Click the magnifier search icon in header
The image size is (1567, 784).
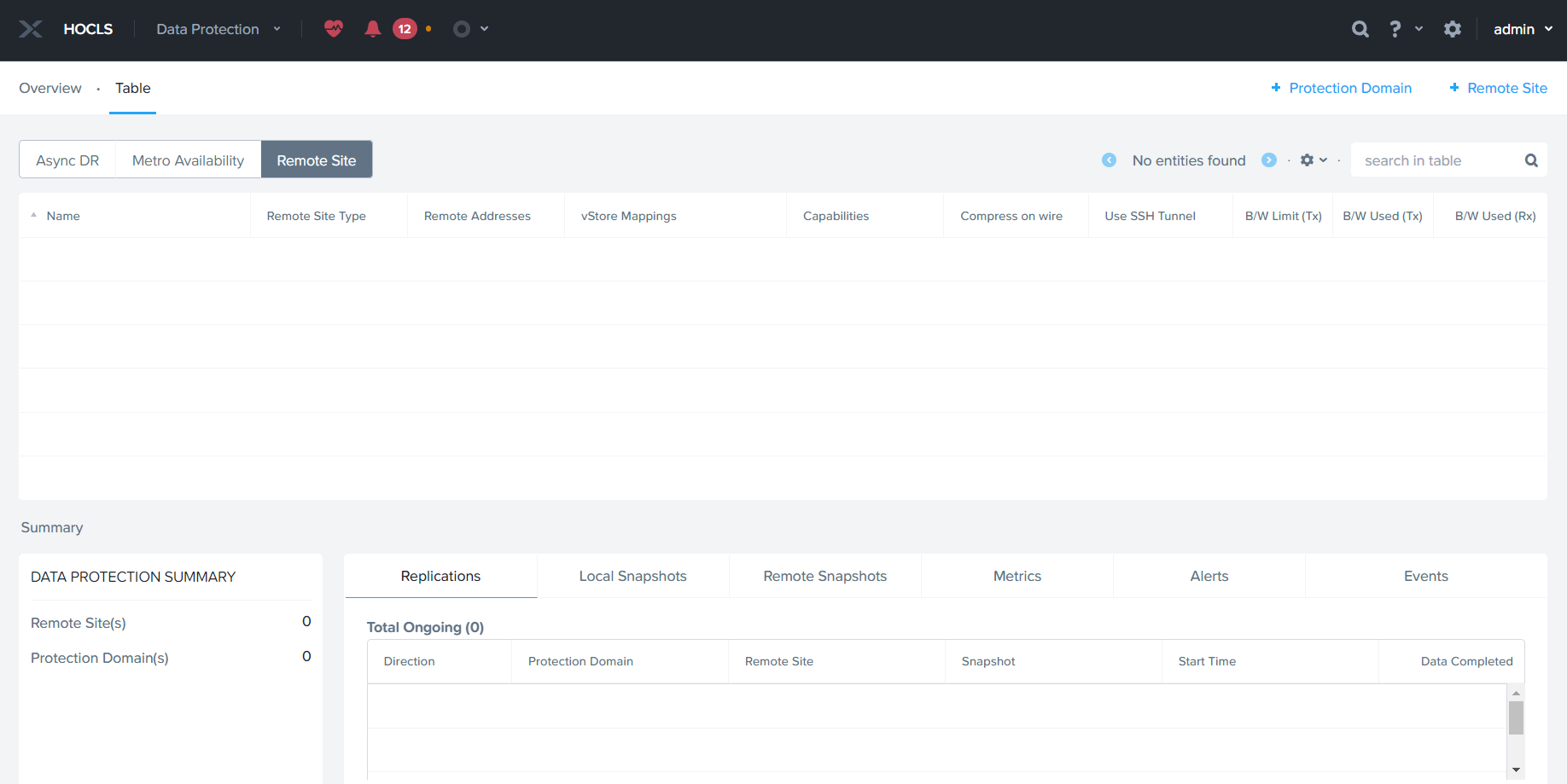click(x=1360, y=29)
